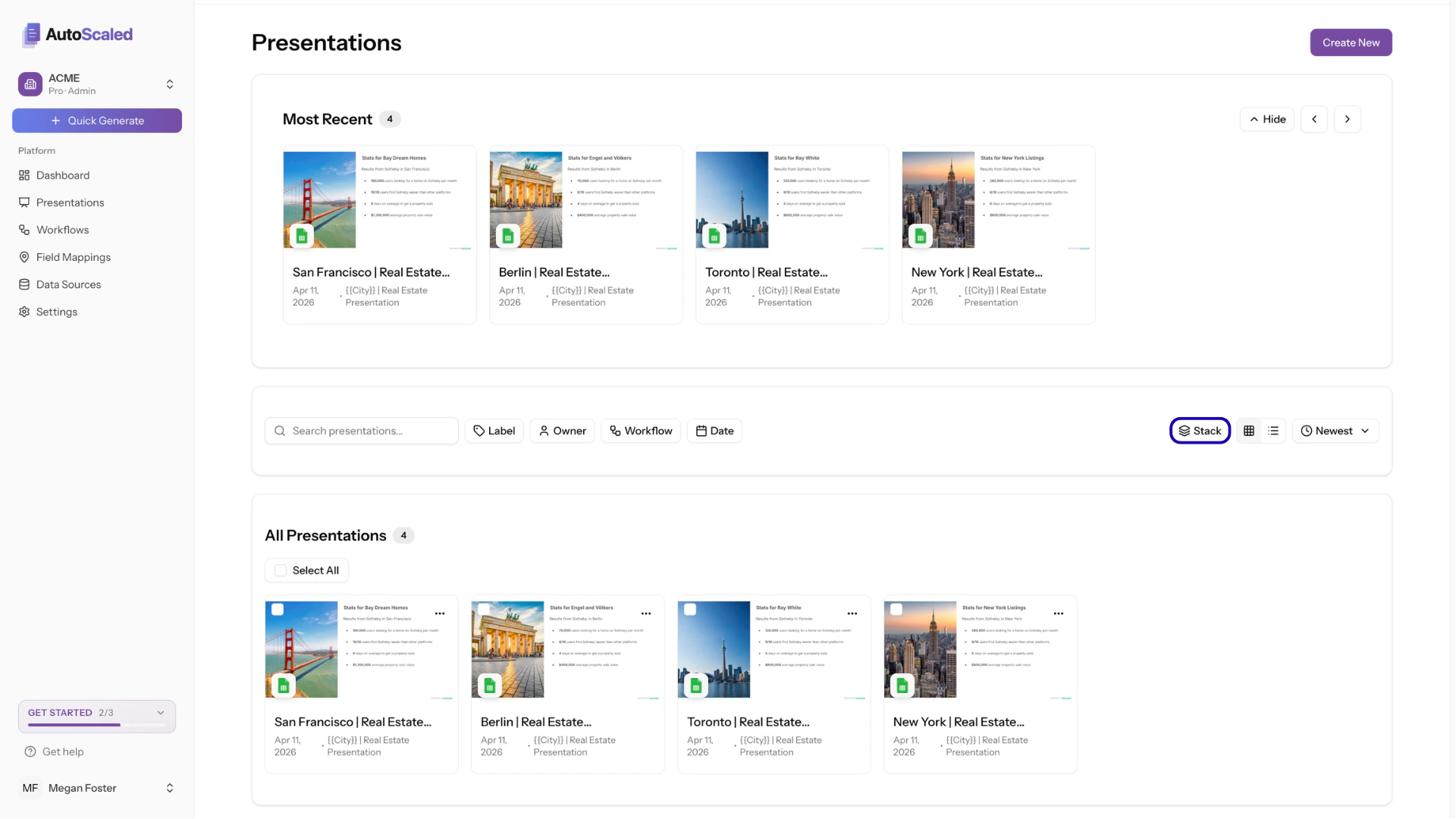Viewport: 1456px width, 819px height.
Task: Check the San Francisco presentation card checkbox
Action: point(278,609)
